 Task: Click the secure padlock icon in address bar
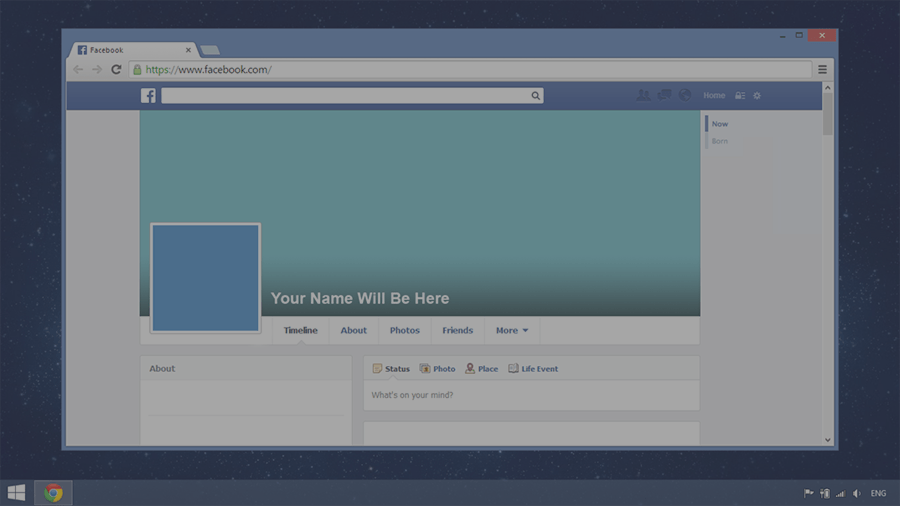coord(137,69)
